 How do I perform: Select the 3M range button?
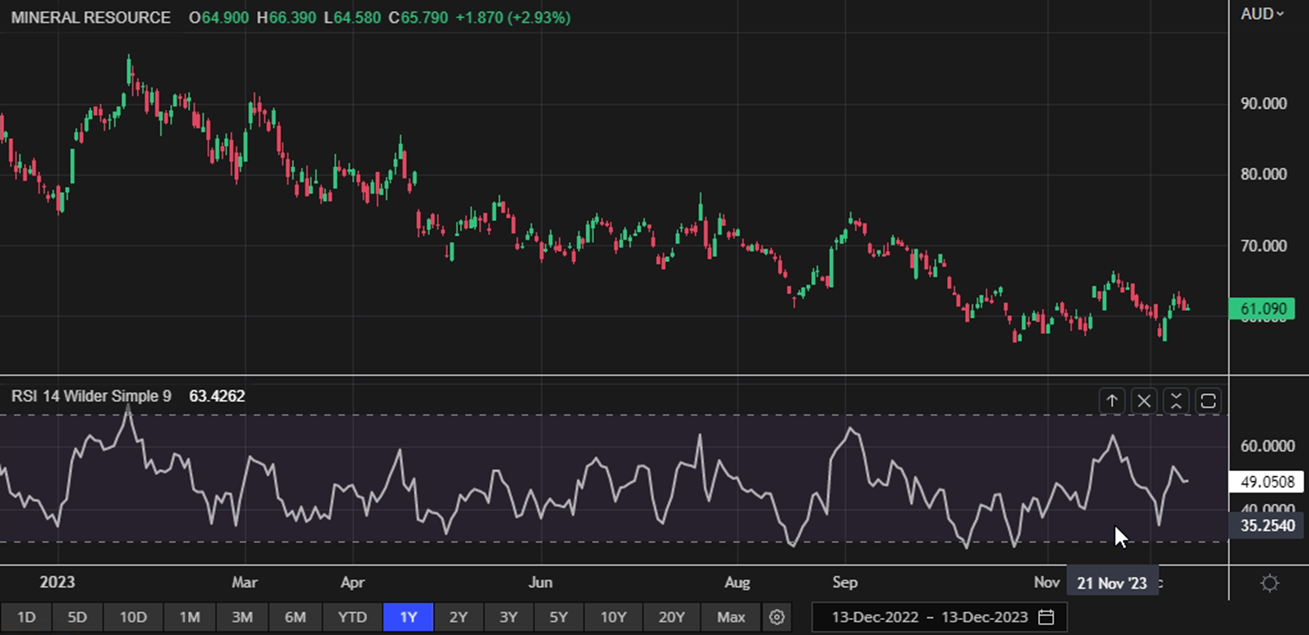click(x=242, y=617)
